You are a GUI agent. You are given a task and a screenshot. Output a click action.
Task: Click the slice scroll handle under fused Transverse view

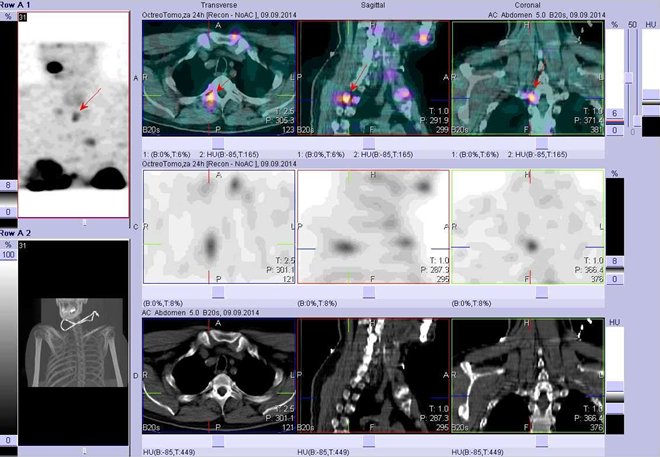(x=218, y=140)
